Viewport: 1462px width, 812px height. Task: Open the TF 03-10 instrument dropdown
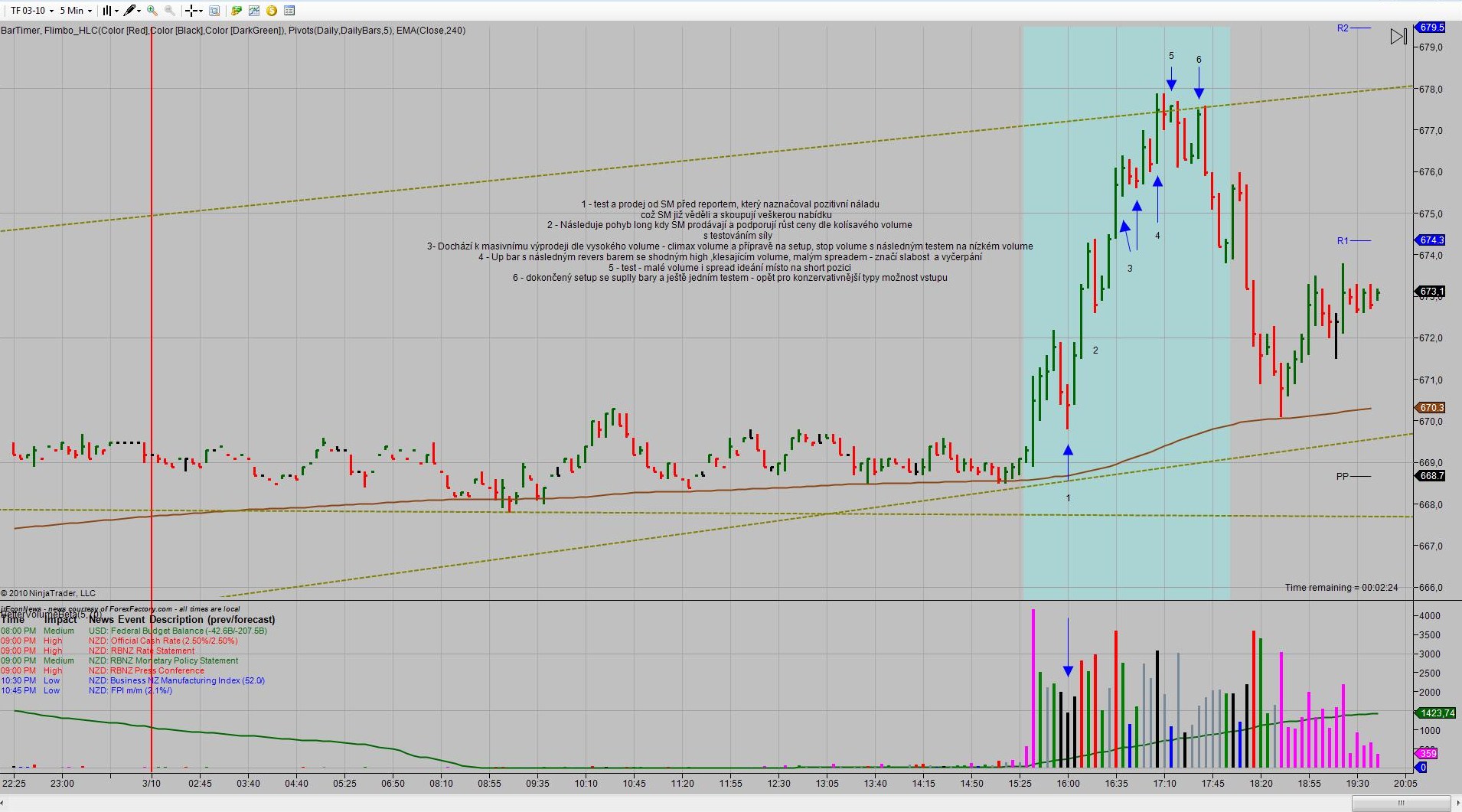pyautogui.click(x=31, y=11)
